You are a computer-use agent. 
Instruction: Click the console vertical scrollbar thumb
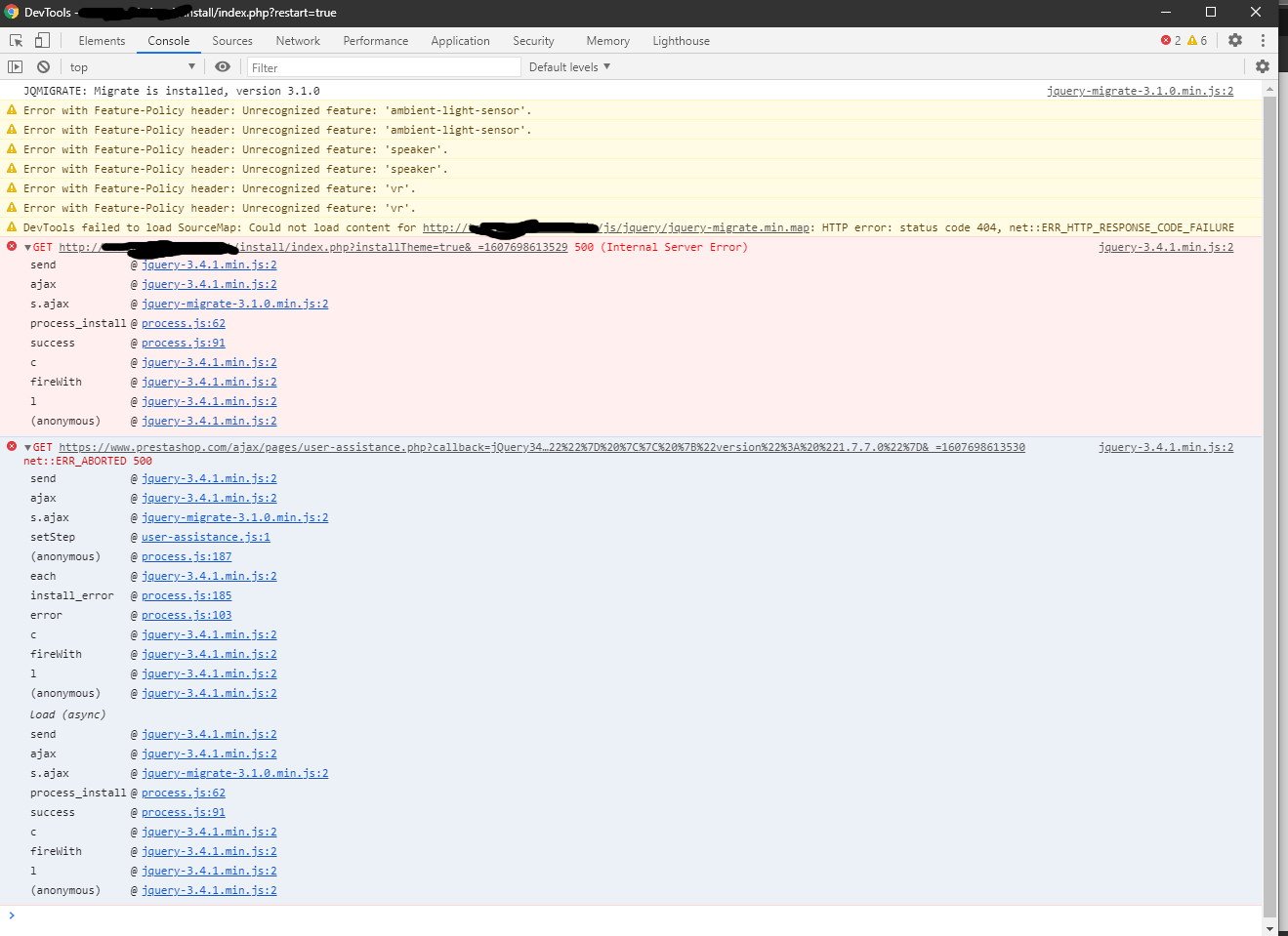click(x=1269, y=505)
